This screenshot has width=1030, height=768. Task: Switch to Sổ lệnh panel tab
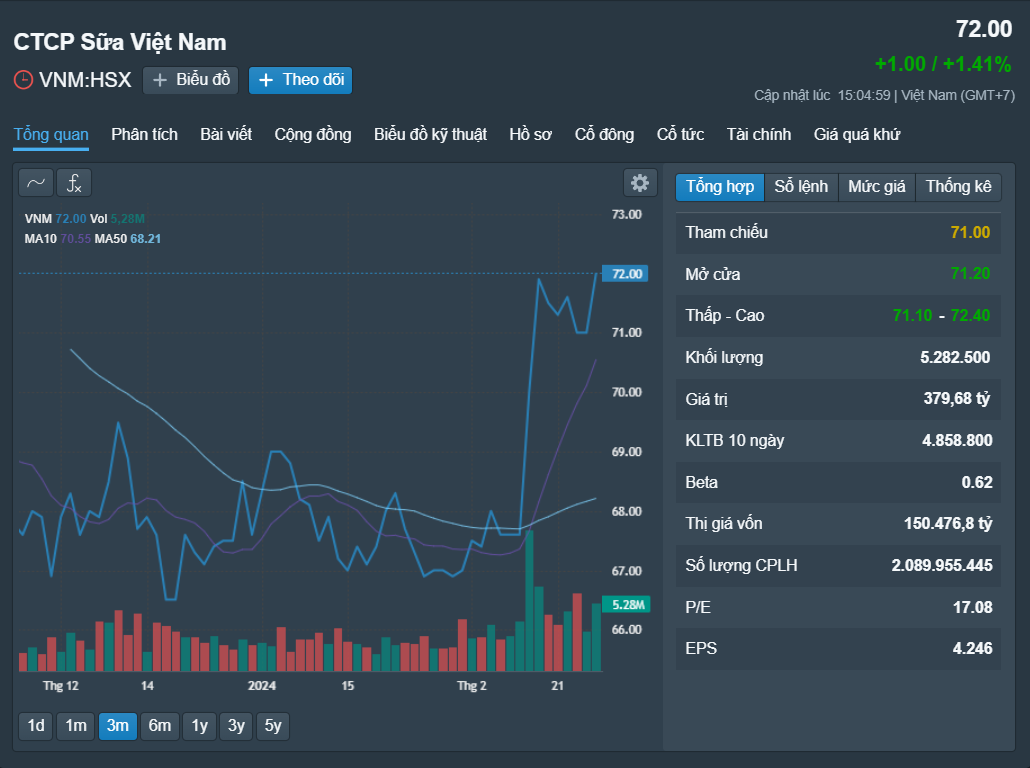click(801, 187)
